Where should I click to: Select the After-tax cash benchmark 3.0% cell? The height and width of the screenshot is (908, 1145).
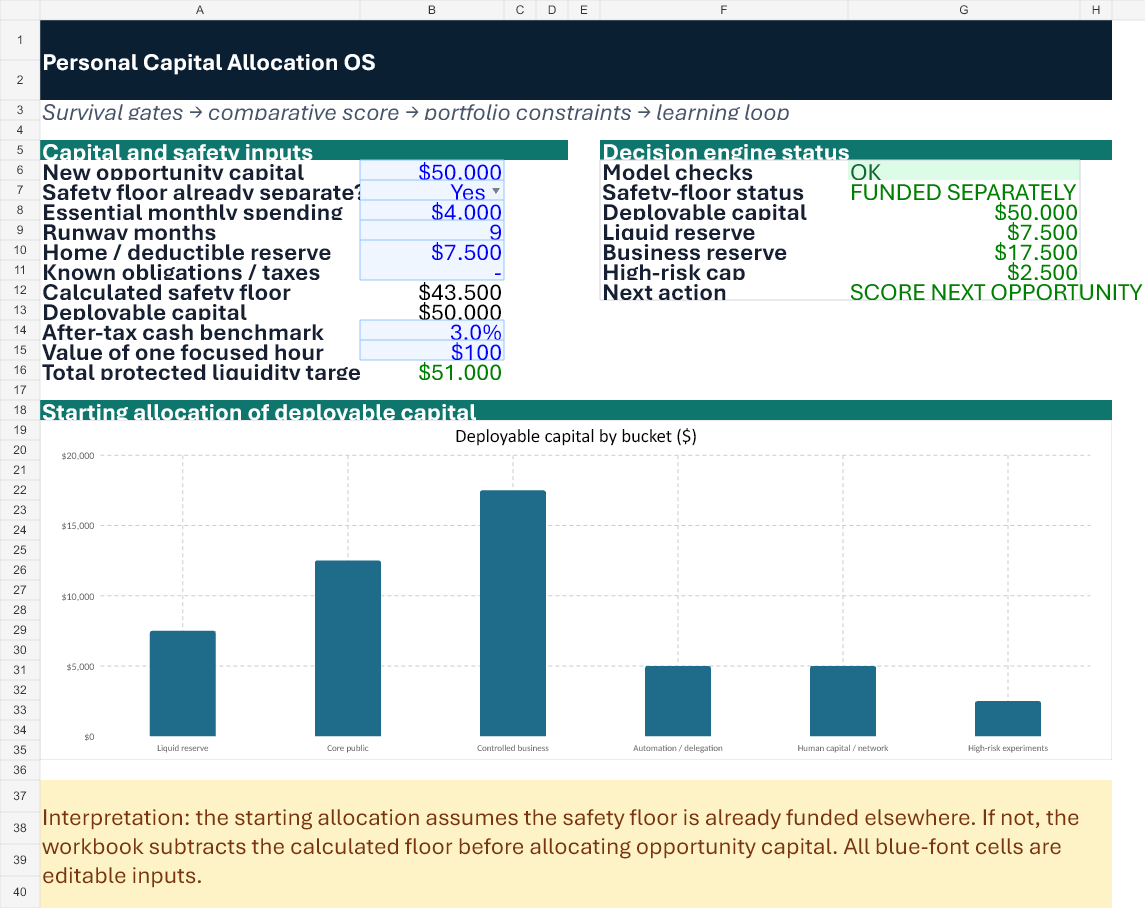[x=432, y=331]
